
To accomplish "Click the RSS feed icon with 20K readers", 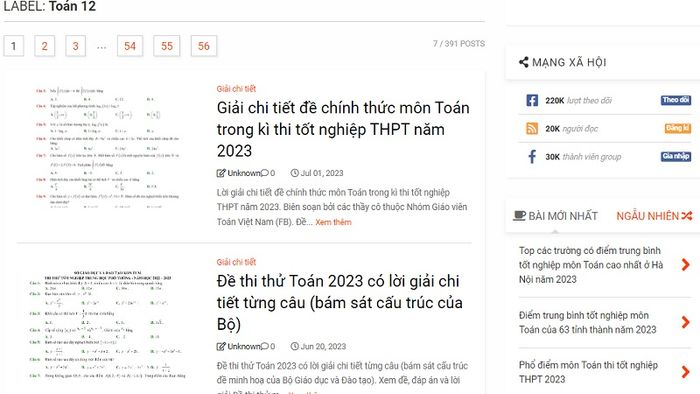I will 532,129.
